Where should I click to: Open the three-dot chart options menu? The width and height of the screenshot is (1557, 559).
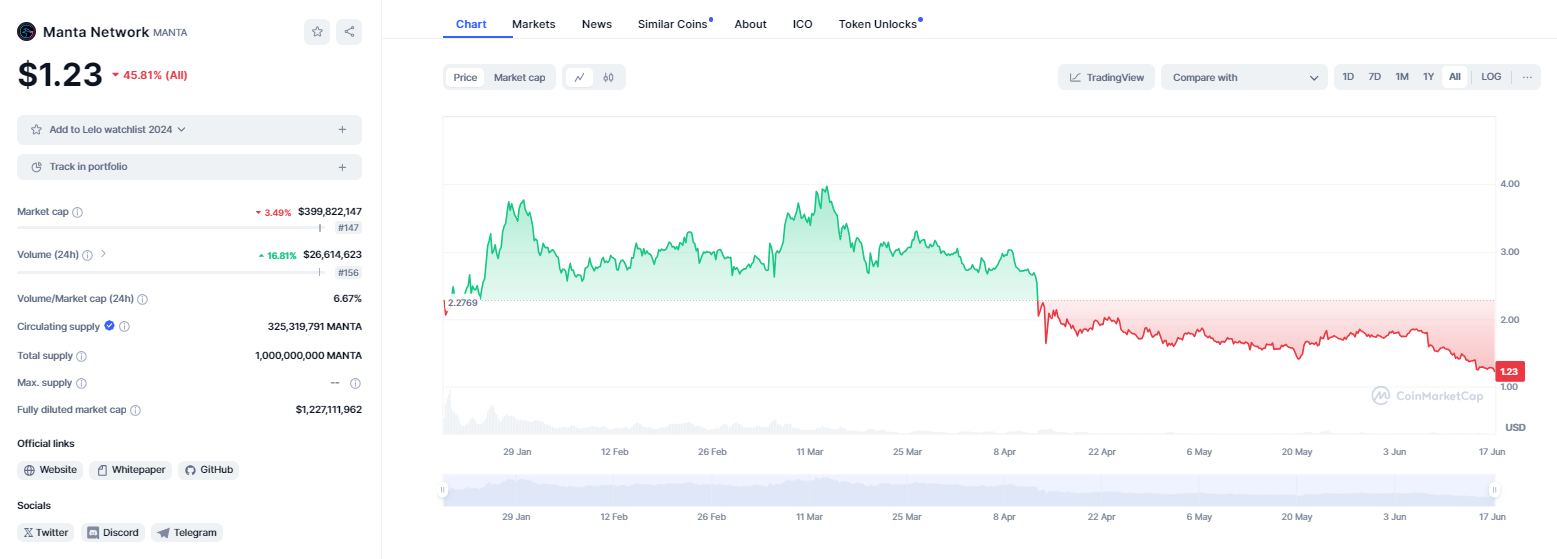pos(1527,77)
